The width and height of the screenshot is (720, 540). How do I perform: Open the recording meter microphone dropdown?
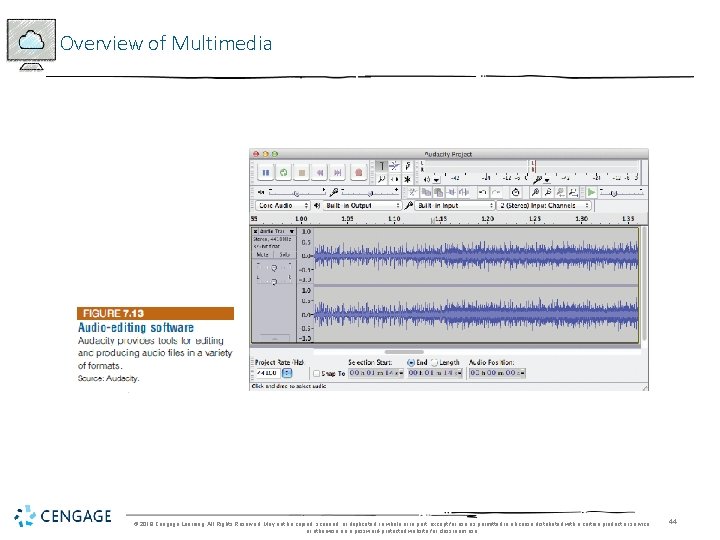546,180
